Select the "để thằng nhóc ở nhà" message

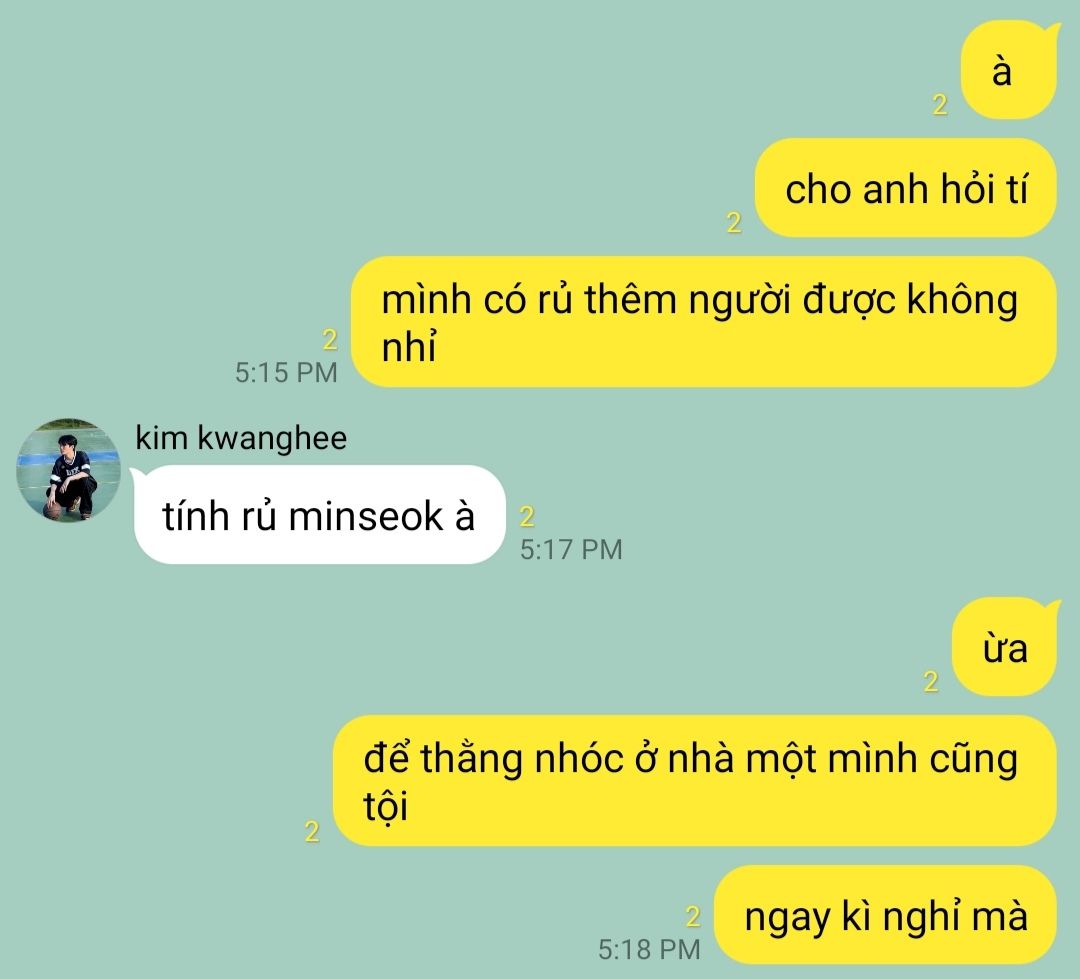pos(695,781)
